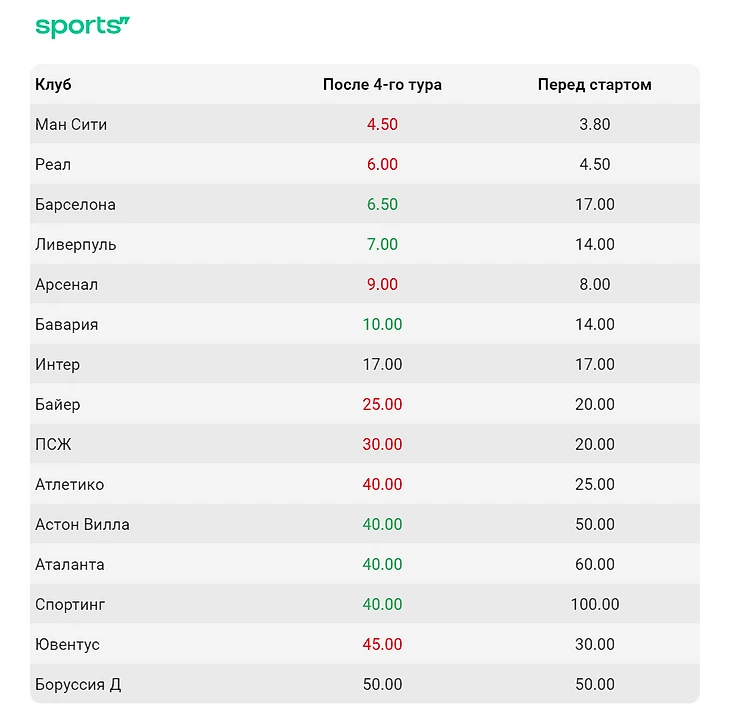Open the Астон Вилла row
Screen dimensions: 730x718
point(365,524)
